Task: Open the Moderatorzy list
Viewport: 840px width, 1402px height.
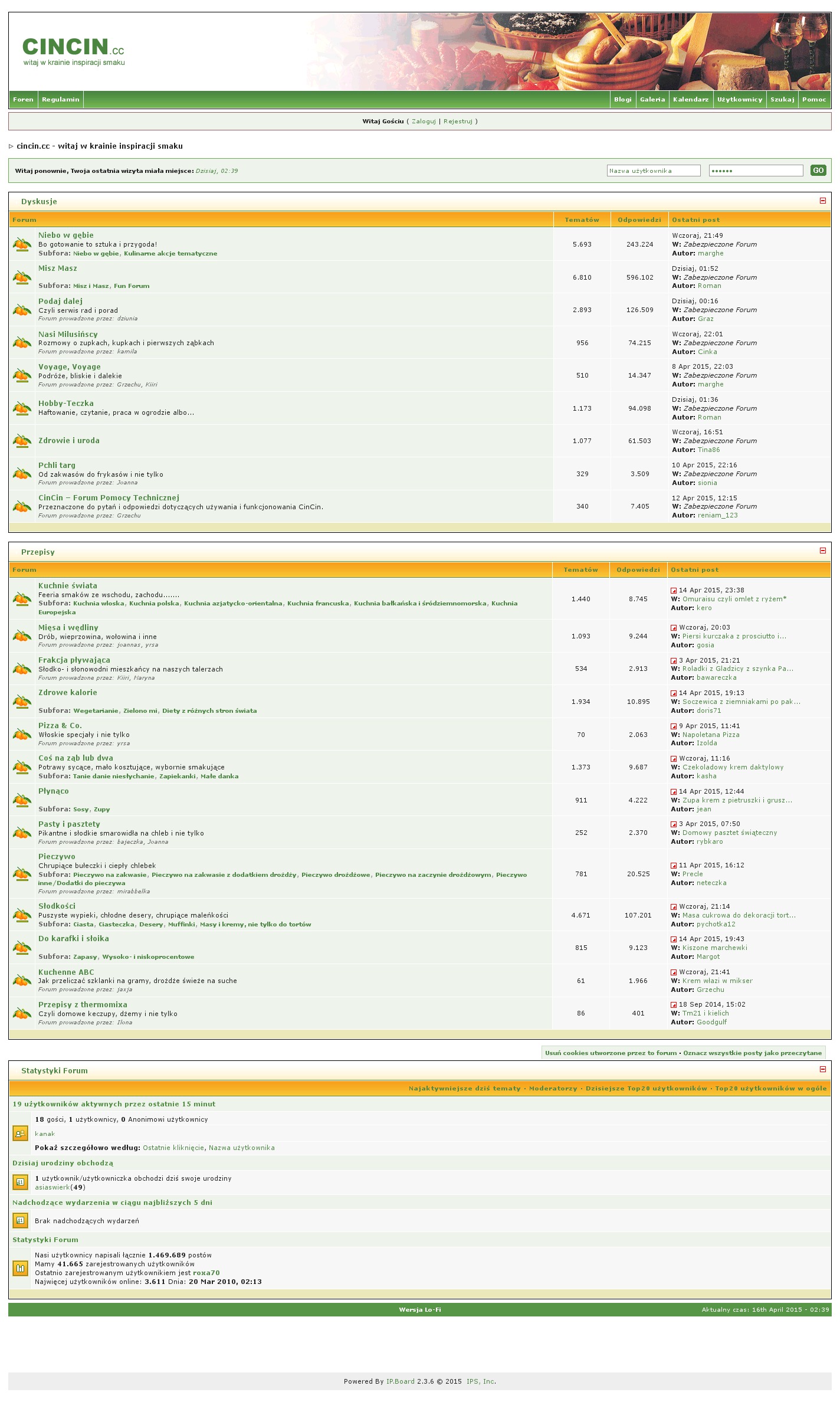Action: coord(553,1089)
